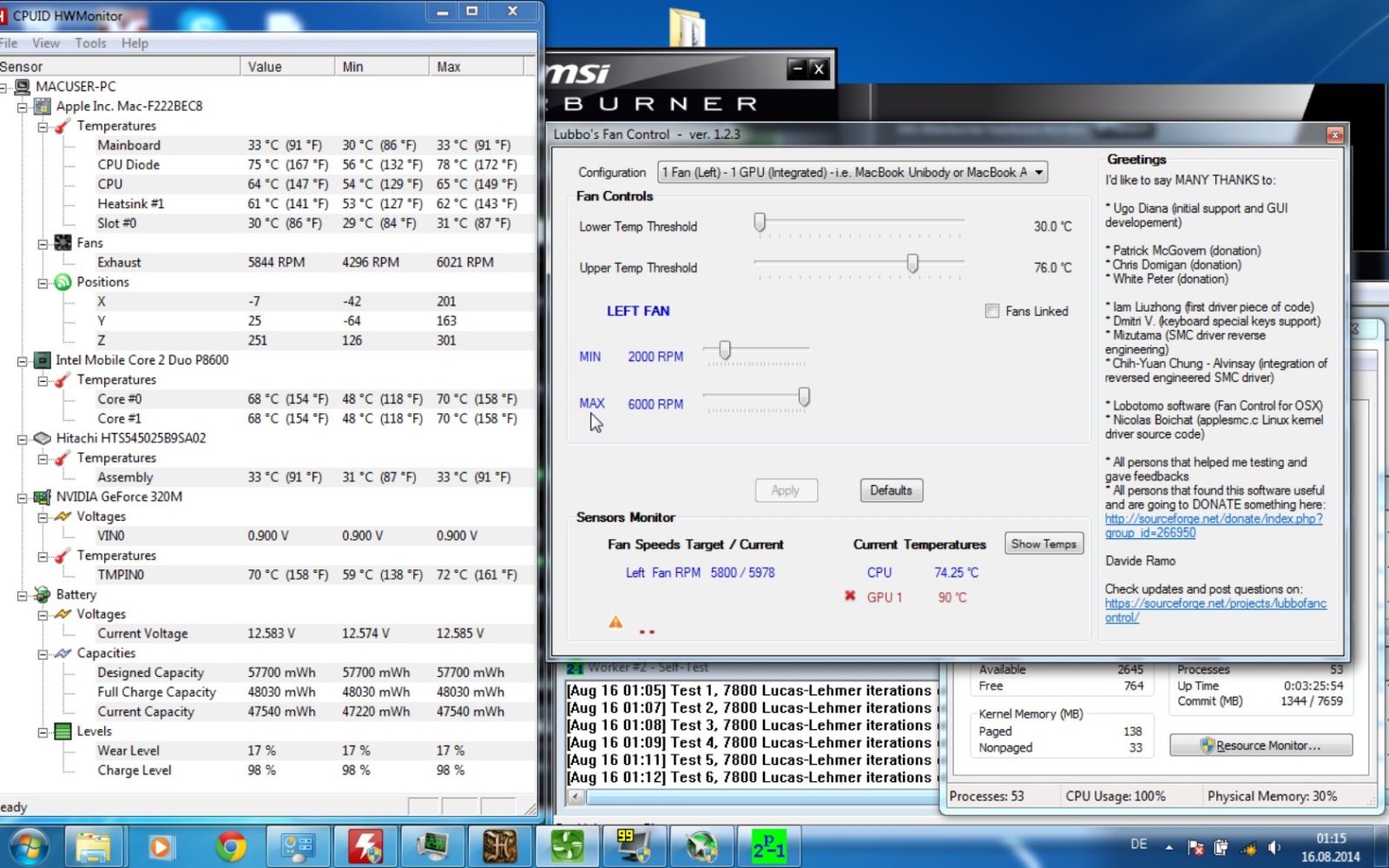Open the folder icon on the desktop

pos(688,27)
